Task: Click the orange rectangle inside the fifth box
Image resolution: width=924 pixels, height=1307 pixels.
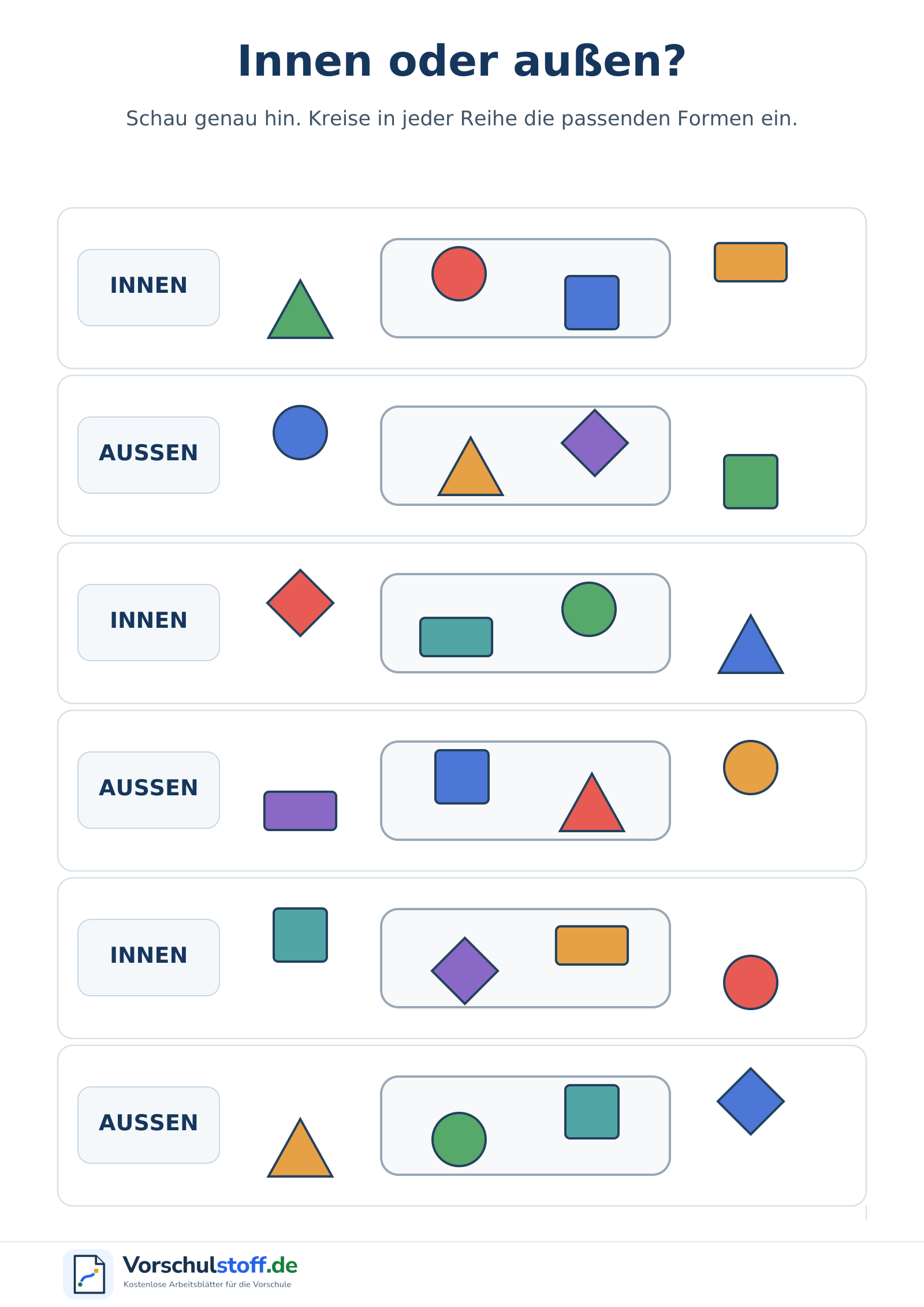Action: (x=592, y=945)
